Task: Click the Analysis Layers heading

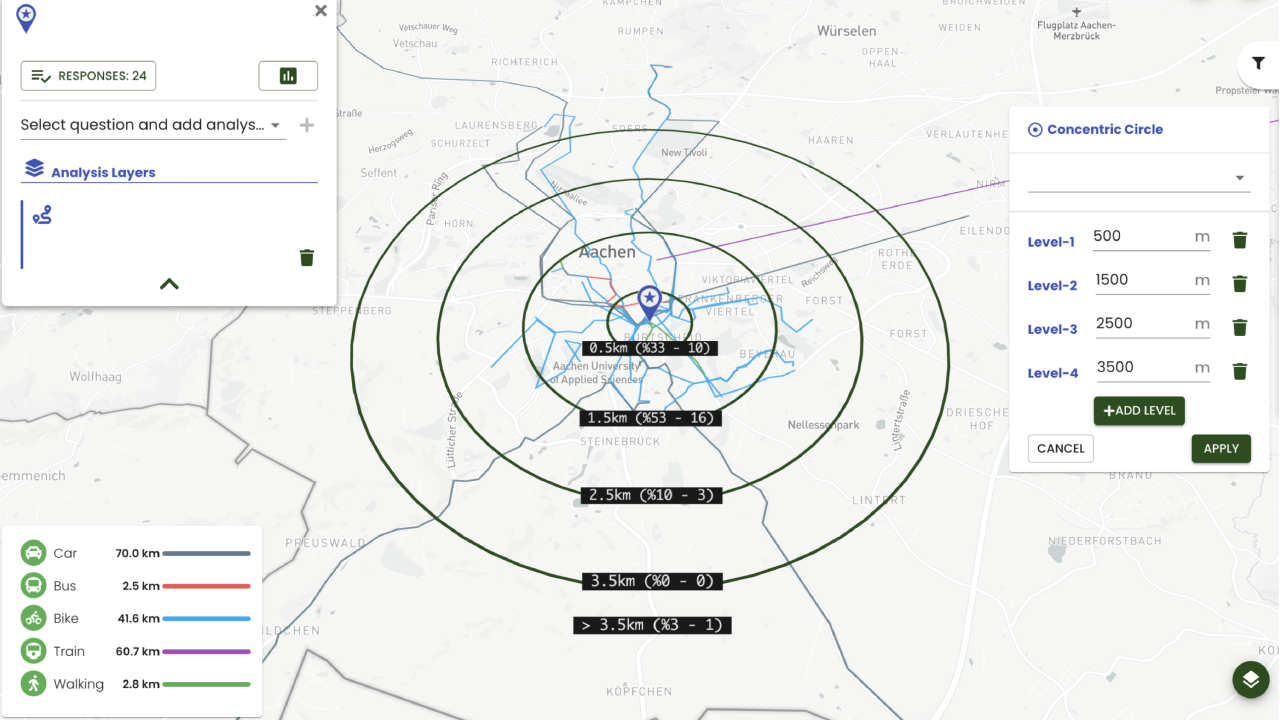Action: pos(103,172)
